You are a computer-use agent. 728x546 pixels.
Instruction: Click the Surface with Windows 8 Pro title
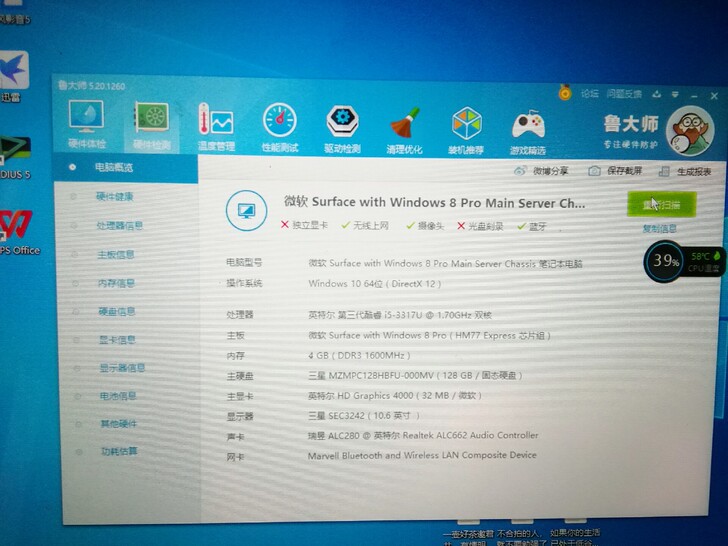pos(435,202)
